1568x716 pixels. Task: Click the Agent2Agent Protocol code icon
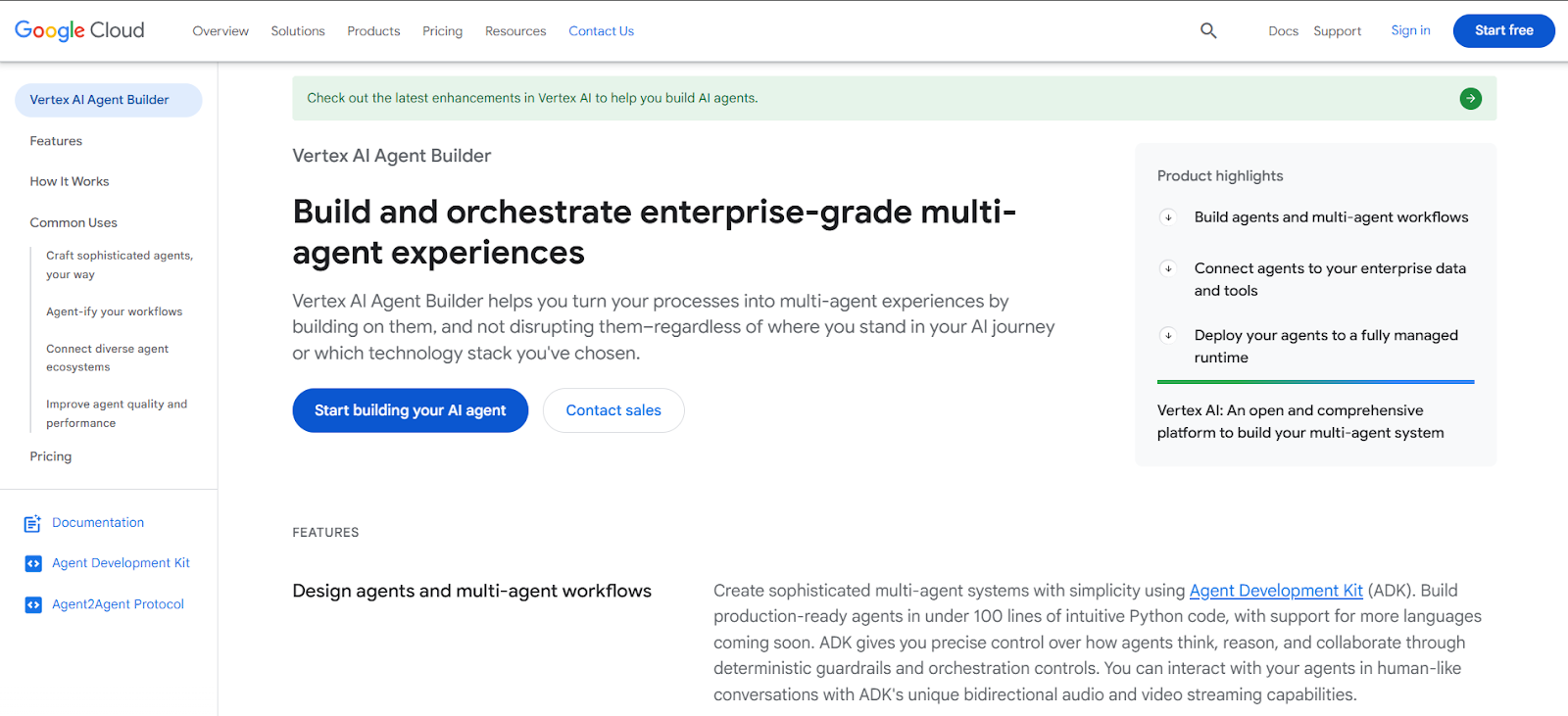pyautogui.click(x=32, y=604)
